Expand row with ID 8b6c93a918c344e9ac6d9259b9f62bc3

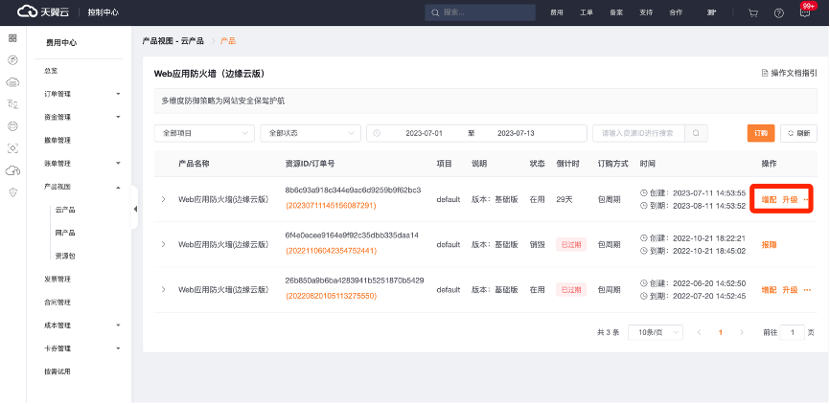(x=164, y=200)
